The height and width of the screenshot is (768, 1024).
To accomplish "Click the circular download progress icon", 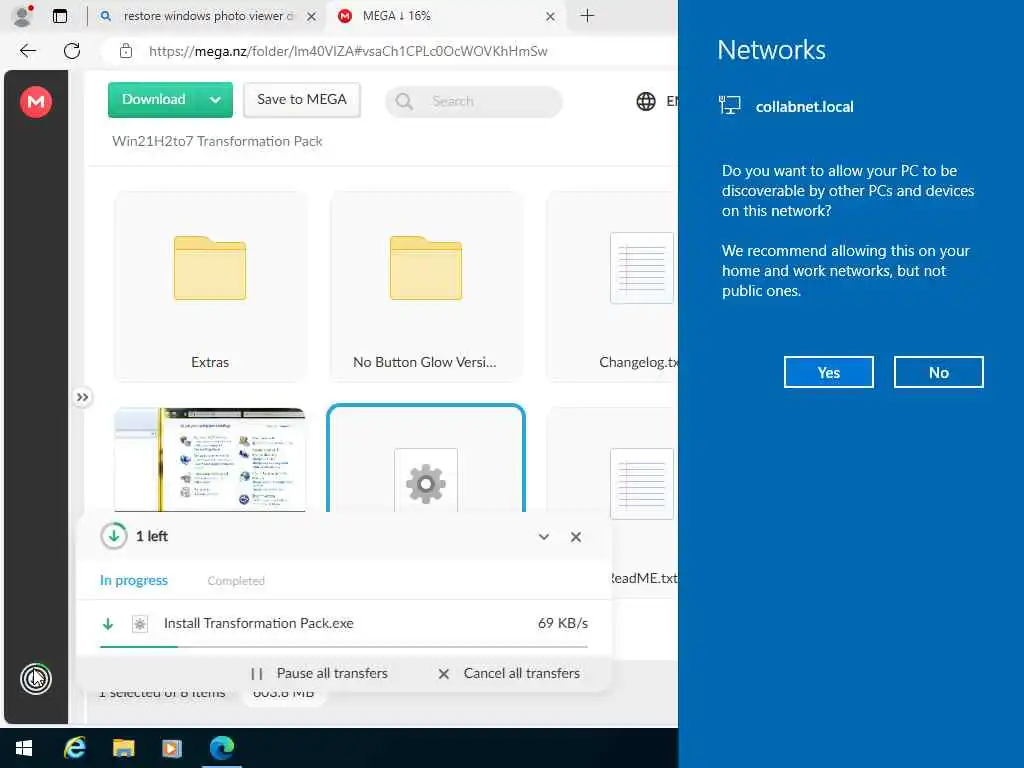I will pos(114,536).
